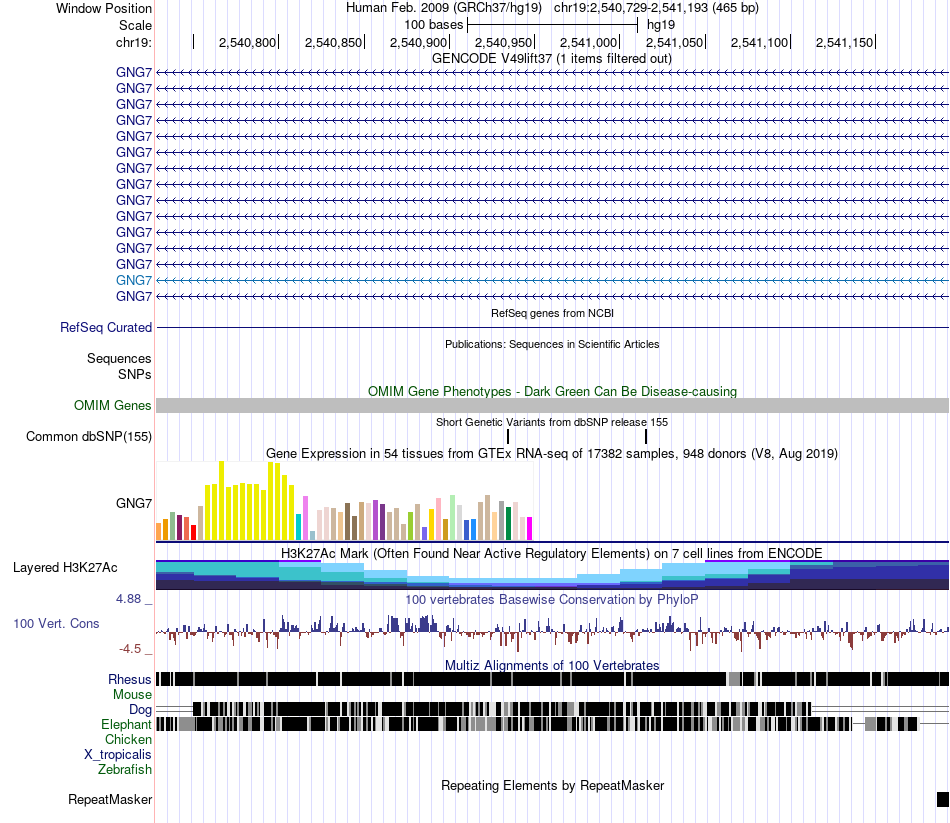The image size is (950, 823).
Task: Click the right dbSNP variant tick mark
Action: click(646, 436)
